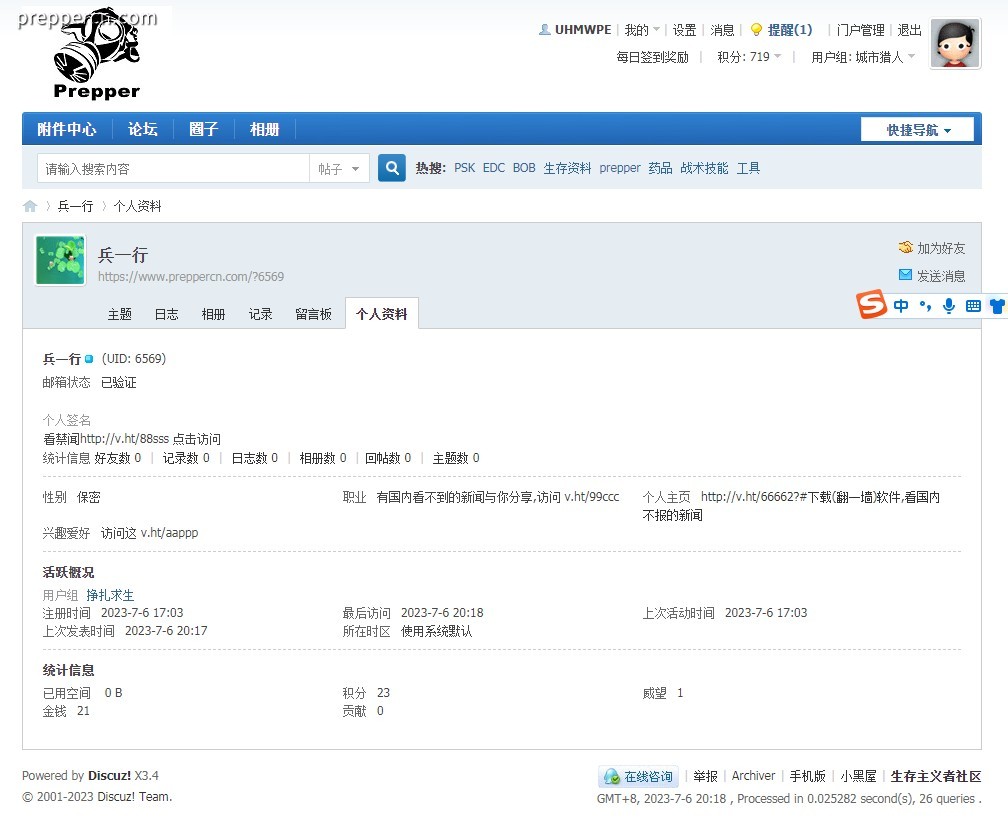Click the online status icon beside 兵一行
The width and height of the screenshot is (1008, 825).
89,359
